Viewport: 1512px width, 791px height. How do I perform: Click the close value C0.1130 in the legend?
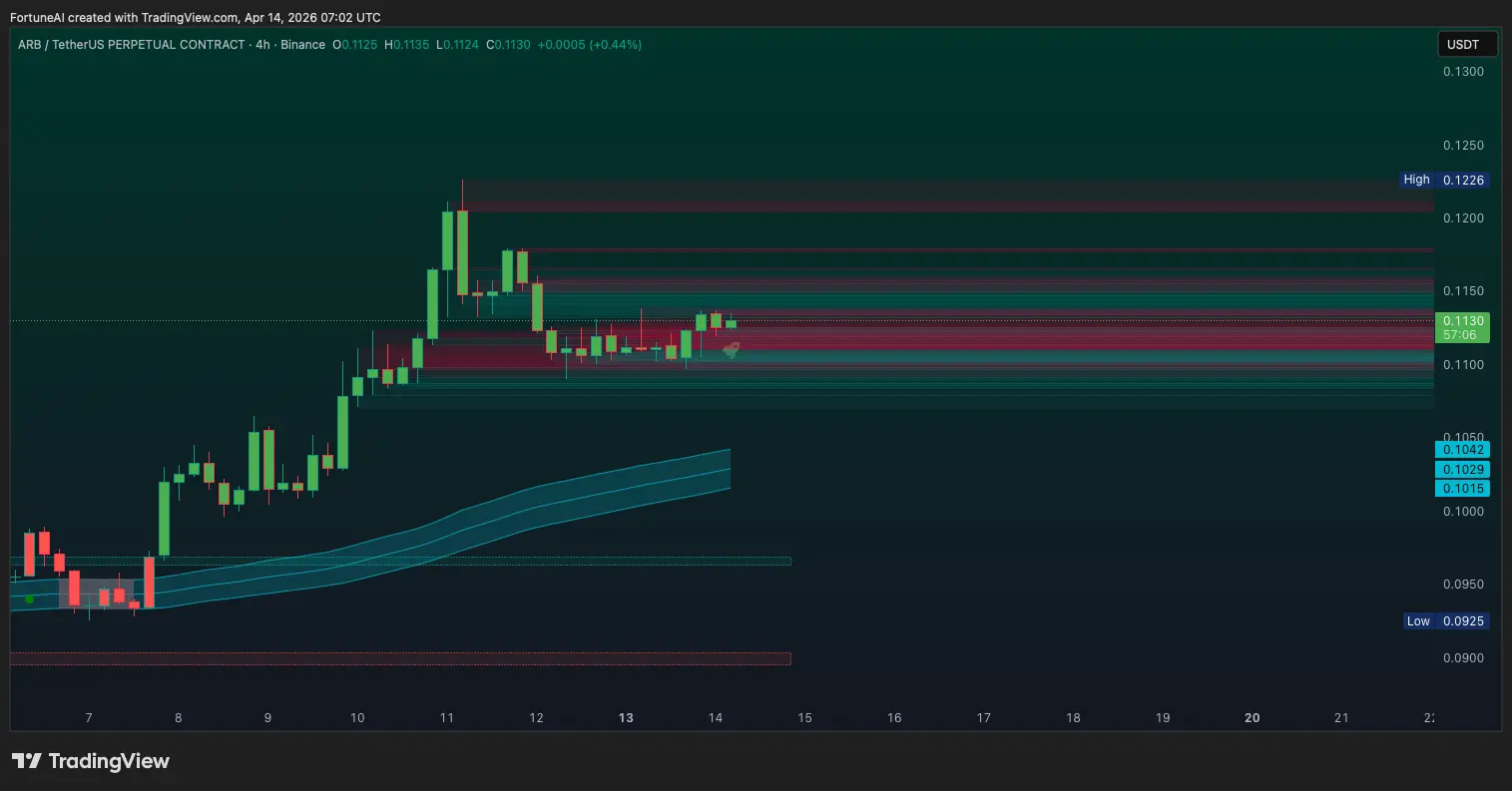point(508,45)
